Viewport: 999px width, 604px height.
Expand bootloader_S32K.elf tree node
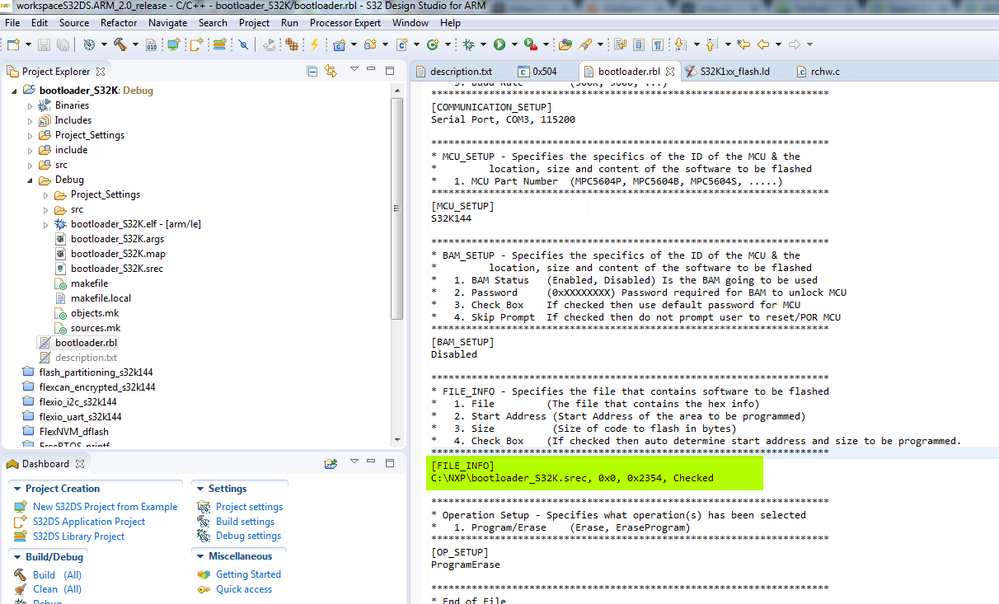(x=46, y=224)
